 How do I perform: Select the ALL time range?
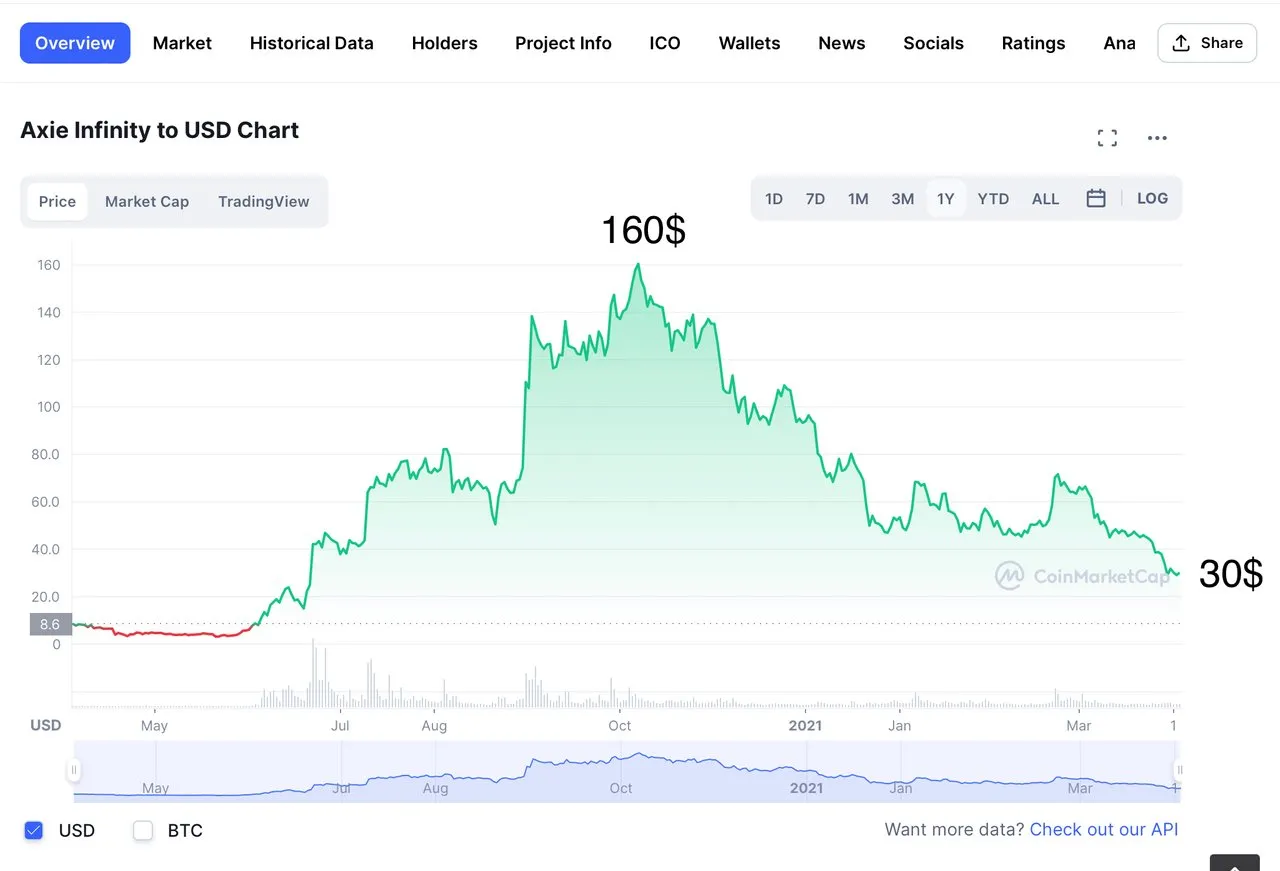(x=1045, y=199)
